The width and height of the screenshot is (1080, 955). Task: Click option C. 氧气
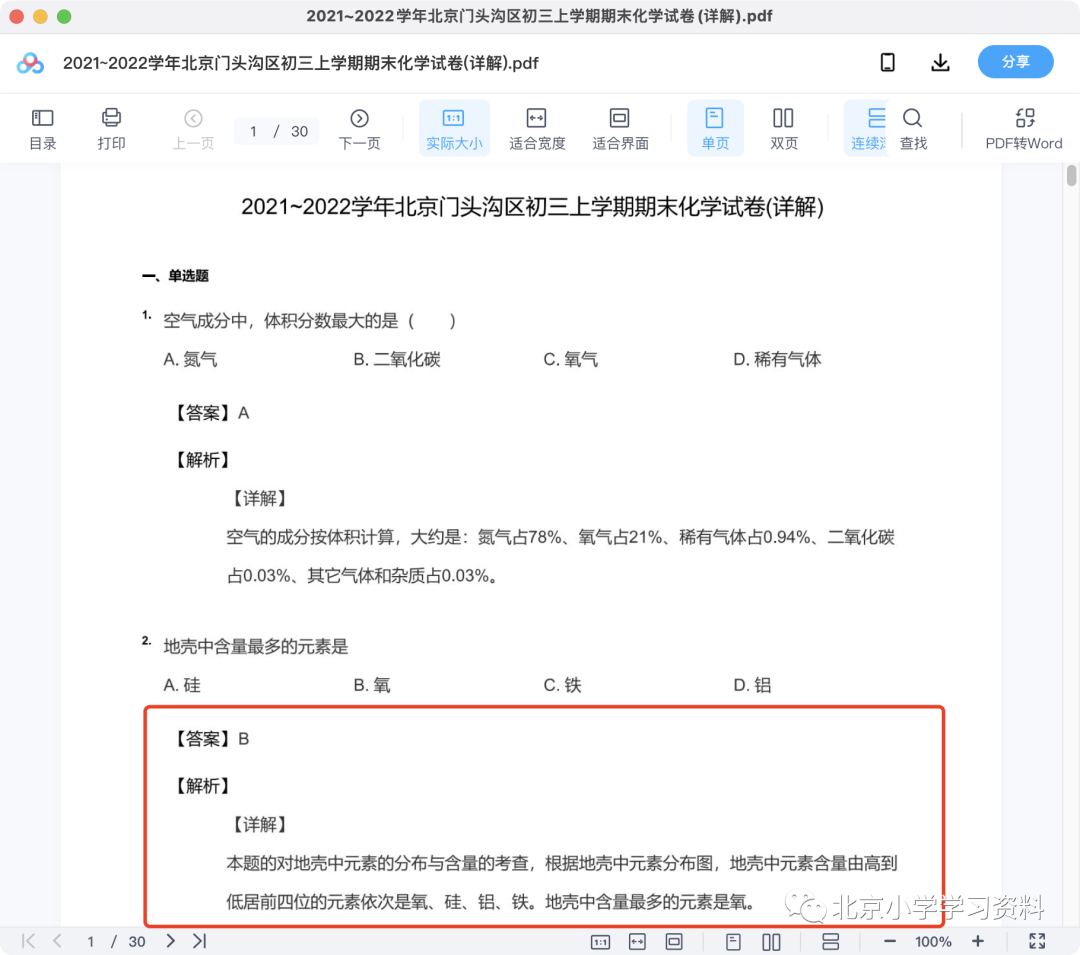coord(570,359)
